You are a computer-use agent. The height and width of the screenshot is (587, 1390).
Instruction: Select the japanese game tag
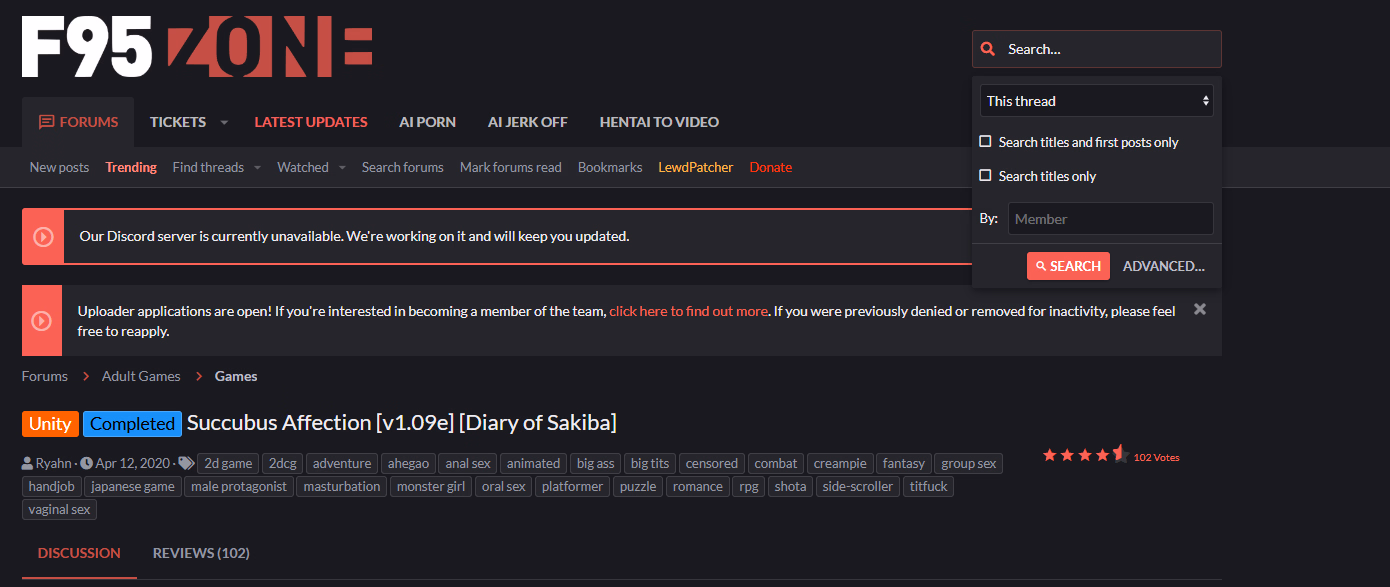click(x=133, y=486)
